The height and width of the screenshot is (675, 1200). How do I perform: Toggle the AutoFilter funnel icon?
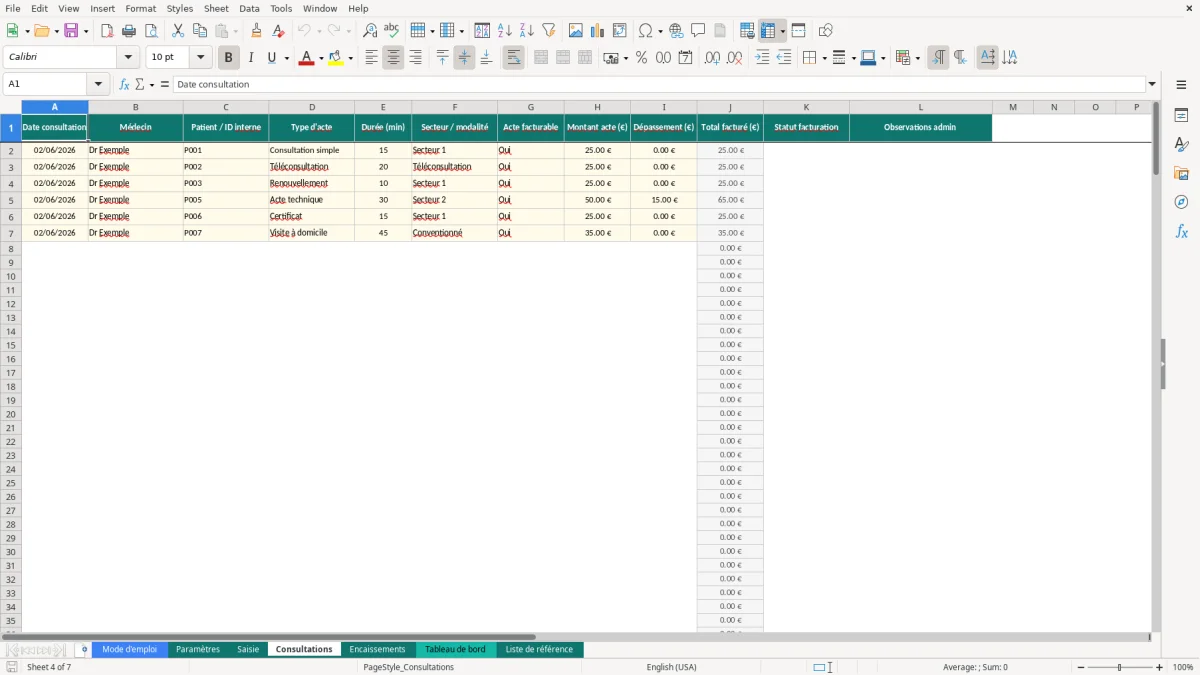click(548, 31)
